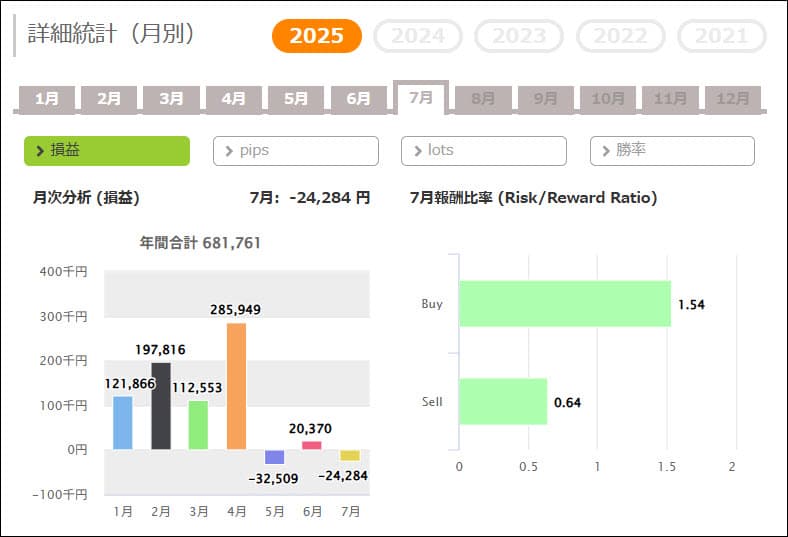Open the 4月 month tab
Image resolution: width=788 pixels, height=537 pixels.
tap(234, 99)
